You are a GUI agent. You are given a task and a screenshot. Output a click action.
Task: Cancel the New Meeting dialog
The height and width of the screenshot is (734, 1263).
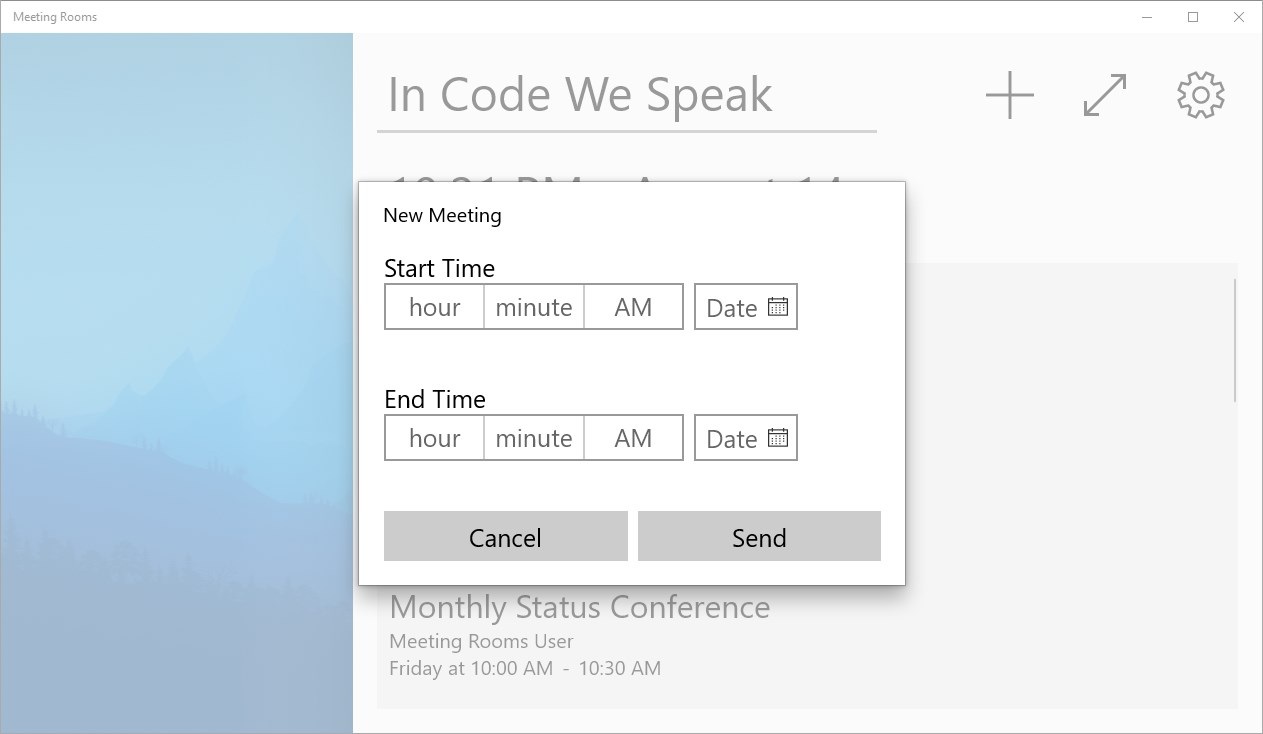506,536
